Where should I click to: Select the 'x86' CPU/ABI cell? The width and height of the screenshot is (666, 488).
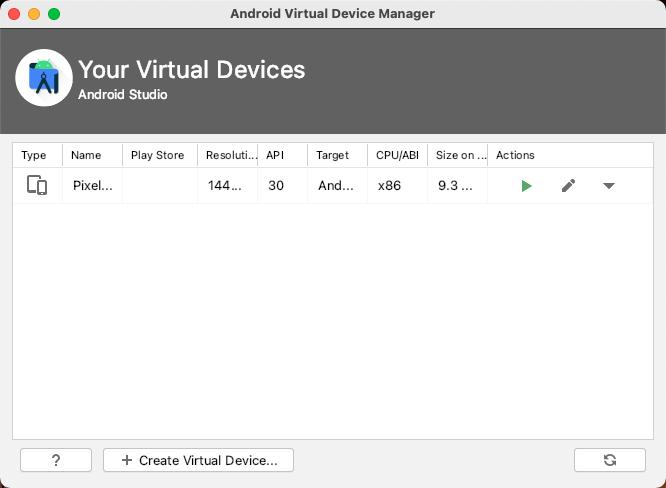[398, 186]
